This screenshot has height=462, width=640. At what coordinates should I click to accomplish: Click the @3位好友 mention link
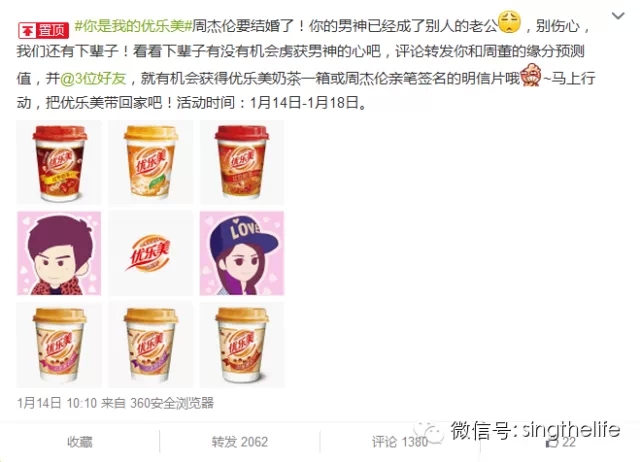point(93,78)
